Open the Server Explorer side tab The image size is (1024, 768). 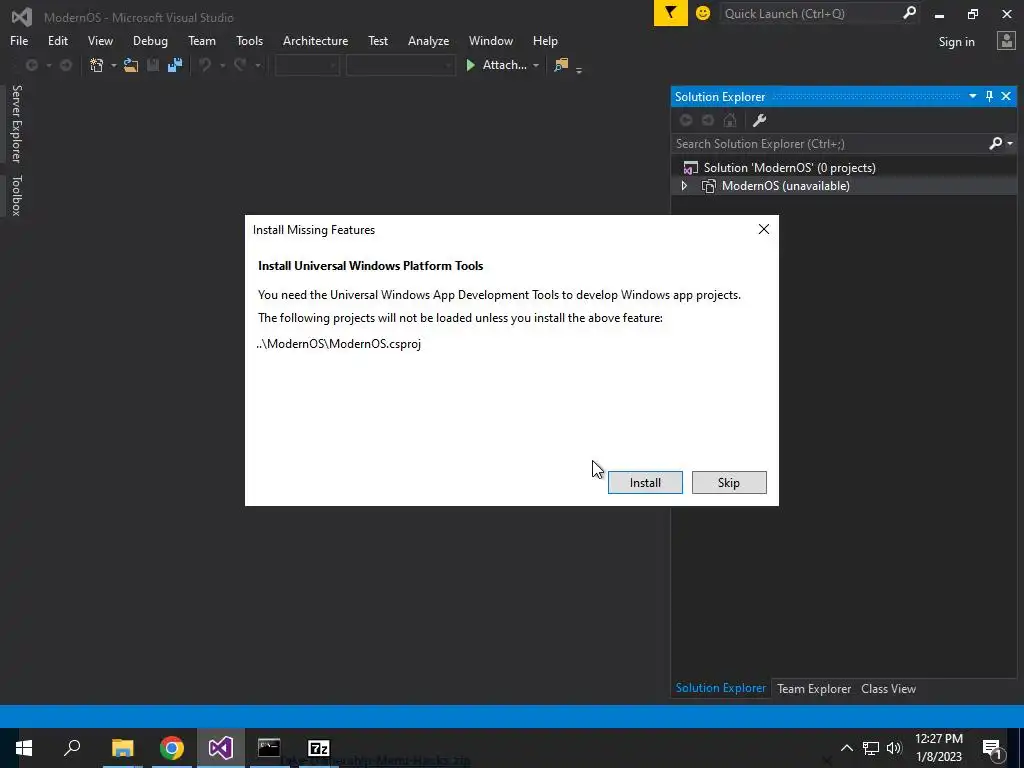(x=16, y=123)
